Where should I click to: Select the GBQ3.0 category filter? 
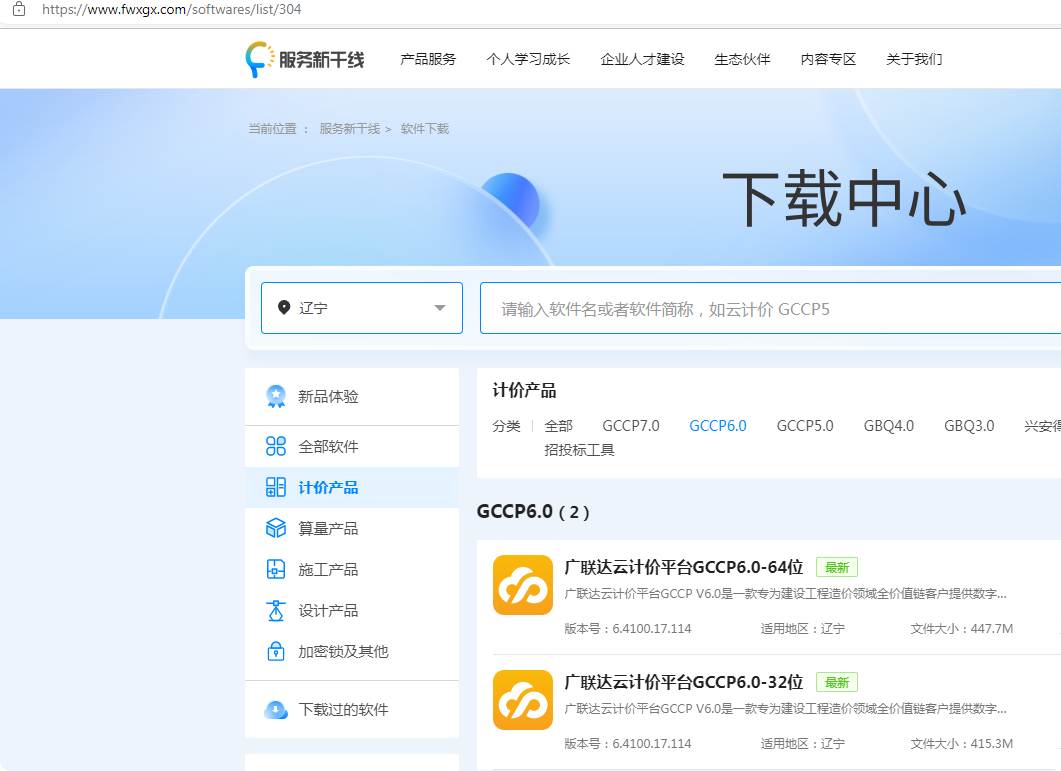click(970, 426)
